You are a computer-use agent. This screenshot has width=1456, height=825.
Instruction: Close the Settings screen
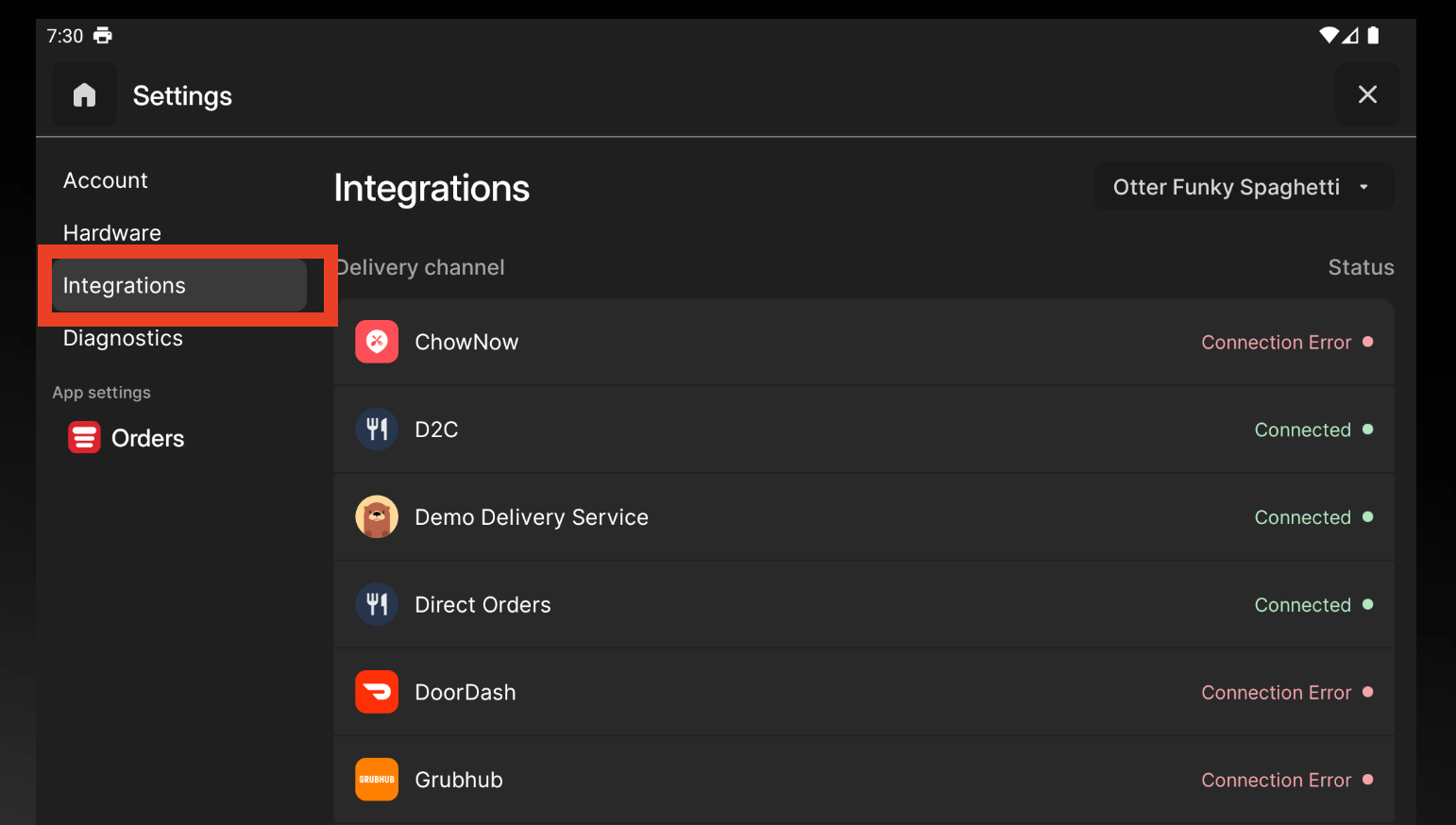point(1366,94)
